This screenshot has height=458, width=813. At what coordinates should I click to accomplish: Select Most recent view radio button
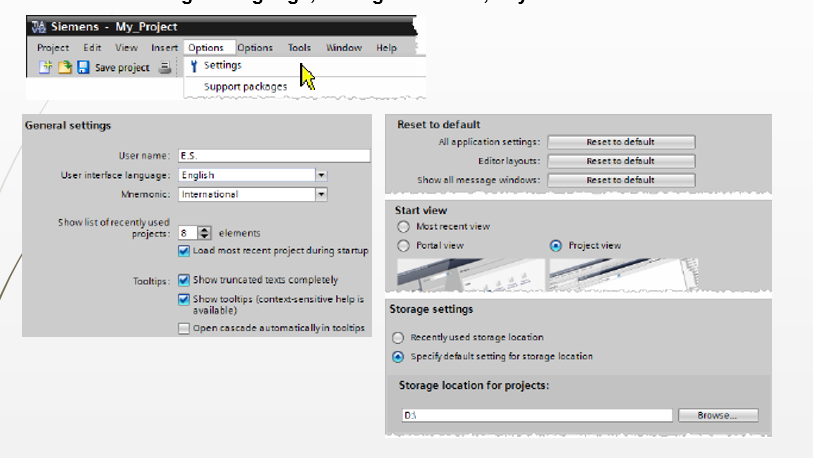pos(403,227)
